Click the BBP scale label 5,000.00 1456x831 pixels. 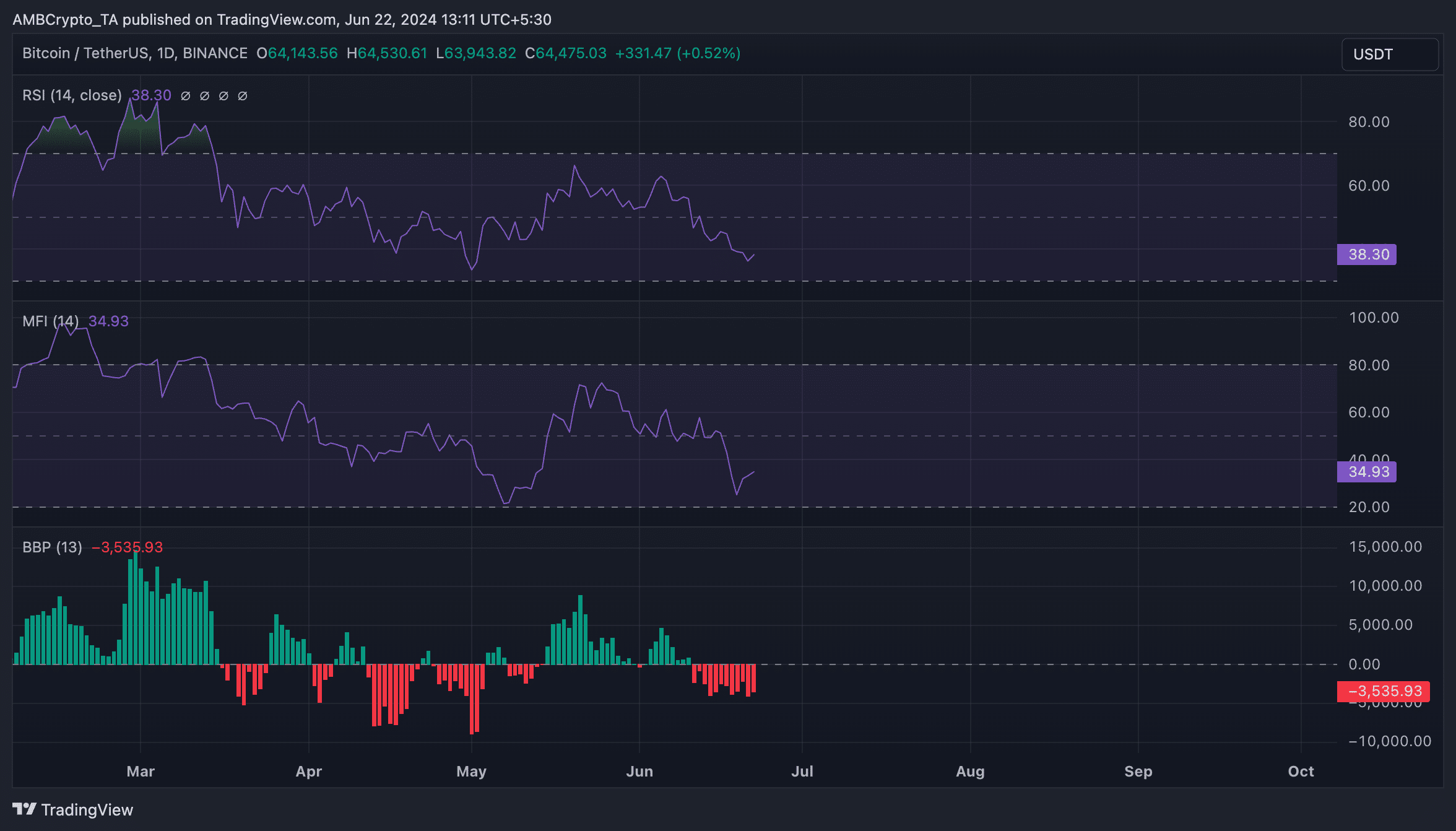[1380, 625]
